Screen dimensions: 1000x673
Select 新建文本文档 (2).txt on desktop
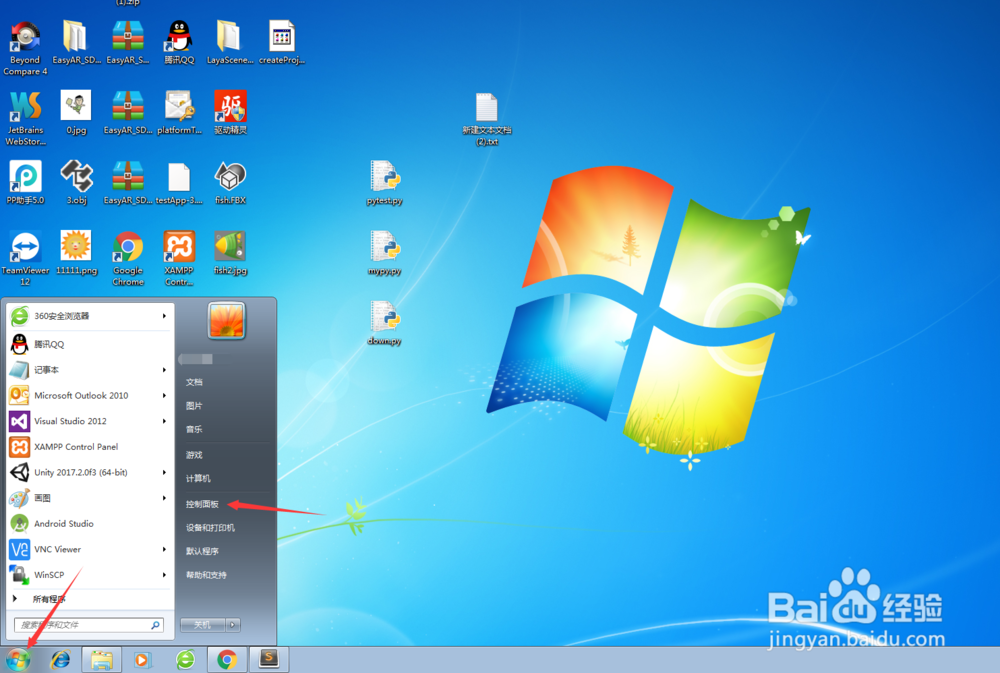[x=487, y=119]
